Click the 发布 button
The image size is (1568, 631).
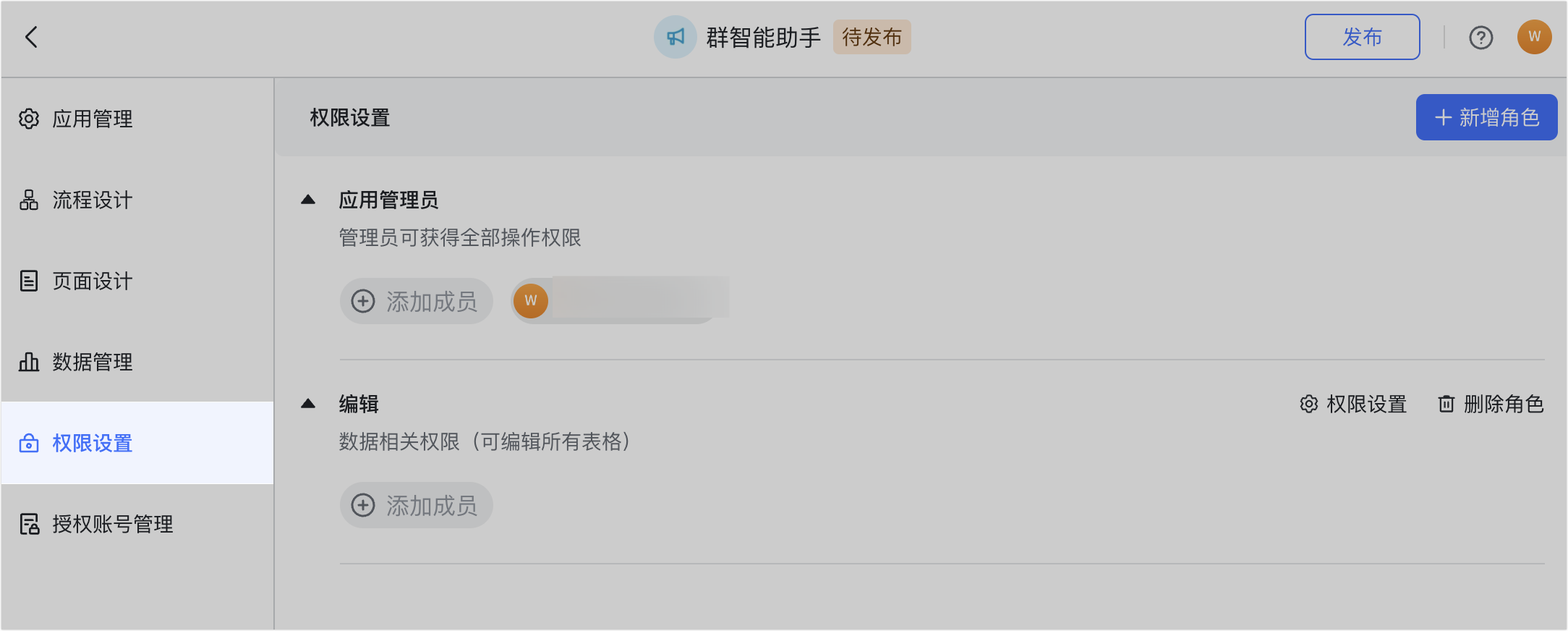pos(1362,37)
